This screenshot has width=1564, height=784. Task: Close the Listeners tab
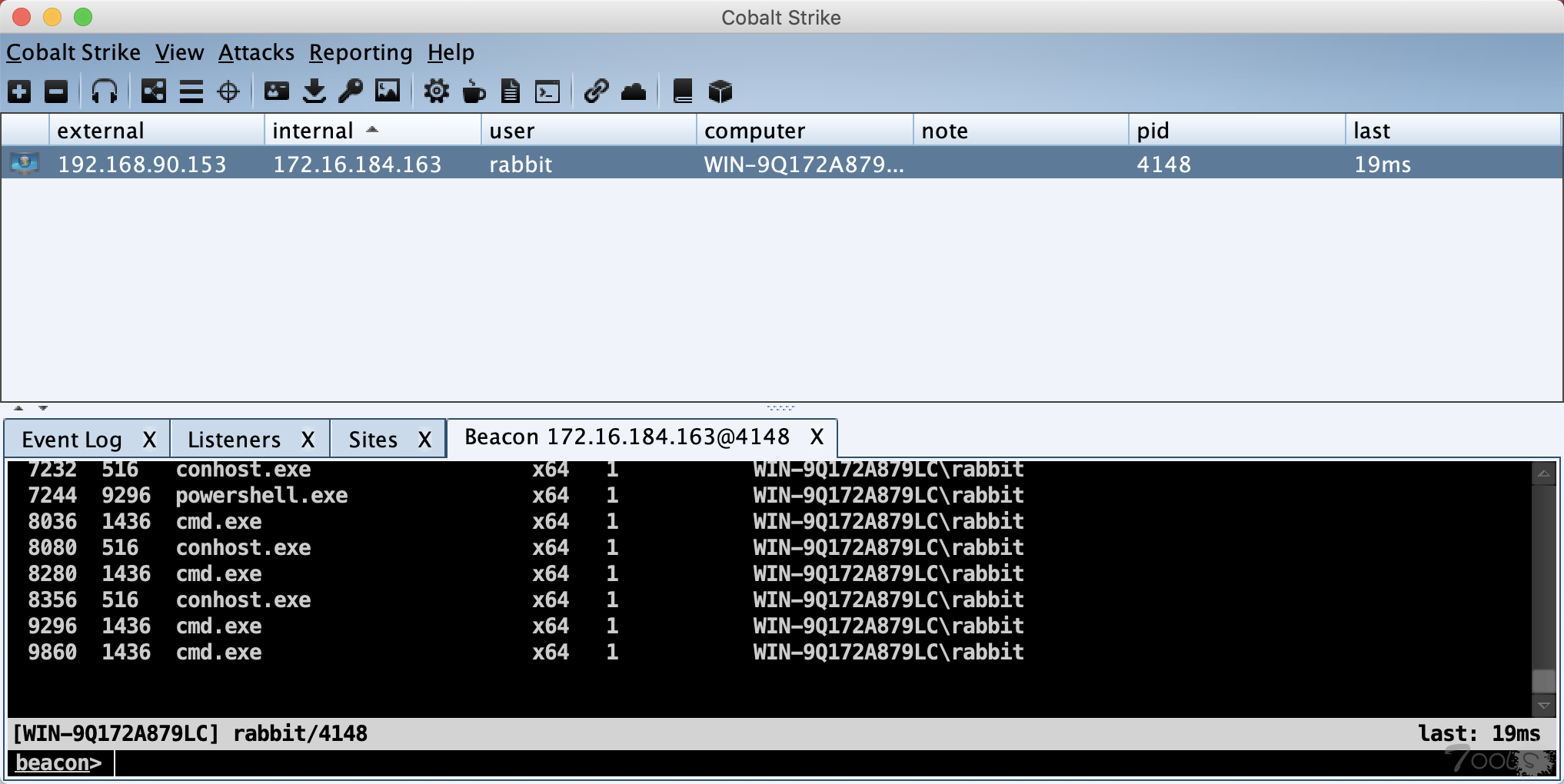coord(308,440)
